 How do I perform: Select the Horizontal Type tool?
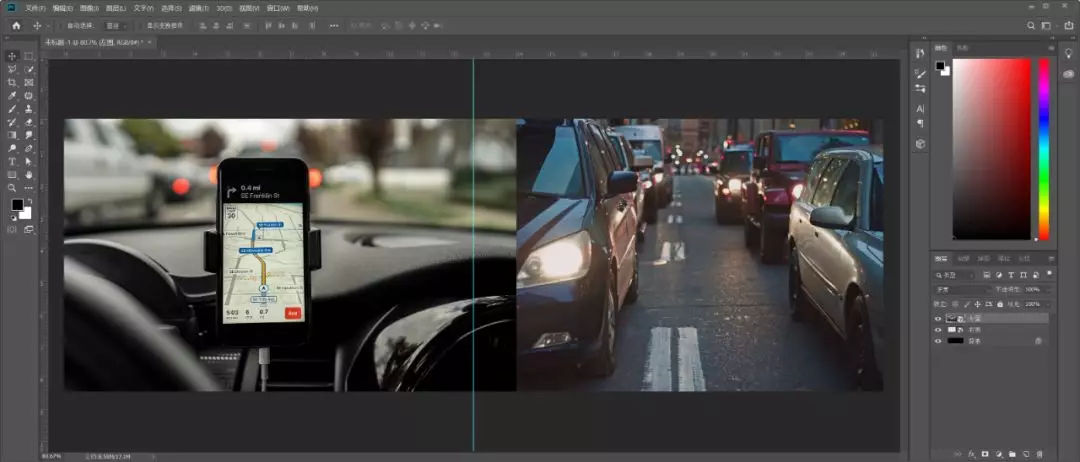pos(12,161)
